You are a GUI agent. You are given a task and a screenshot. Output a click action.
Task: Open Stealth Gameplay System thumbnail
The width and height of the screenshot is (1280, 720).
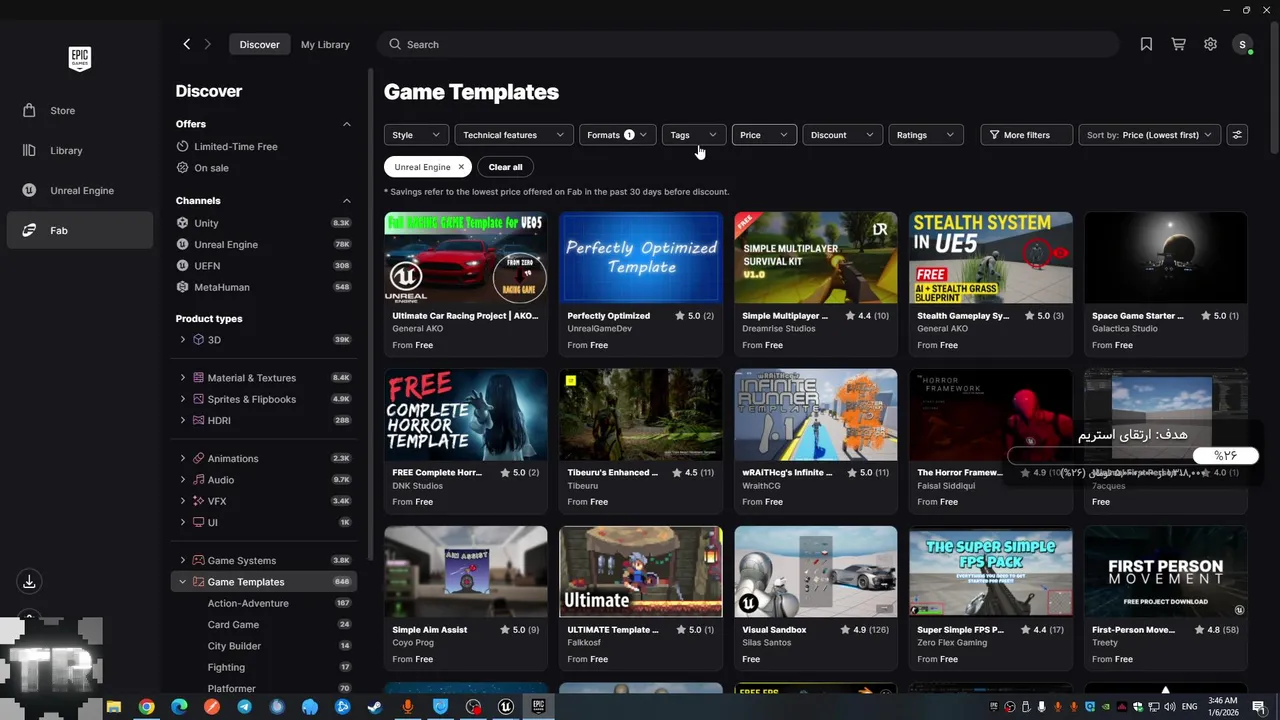point(991,257)
